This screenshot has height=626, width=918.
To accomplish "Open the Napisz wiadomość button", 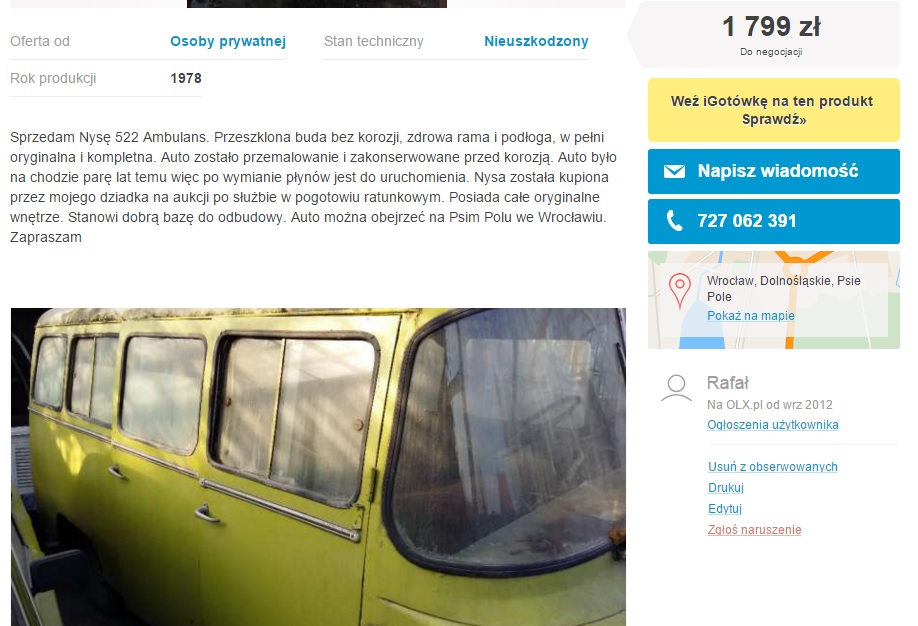I will point(773,171).
